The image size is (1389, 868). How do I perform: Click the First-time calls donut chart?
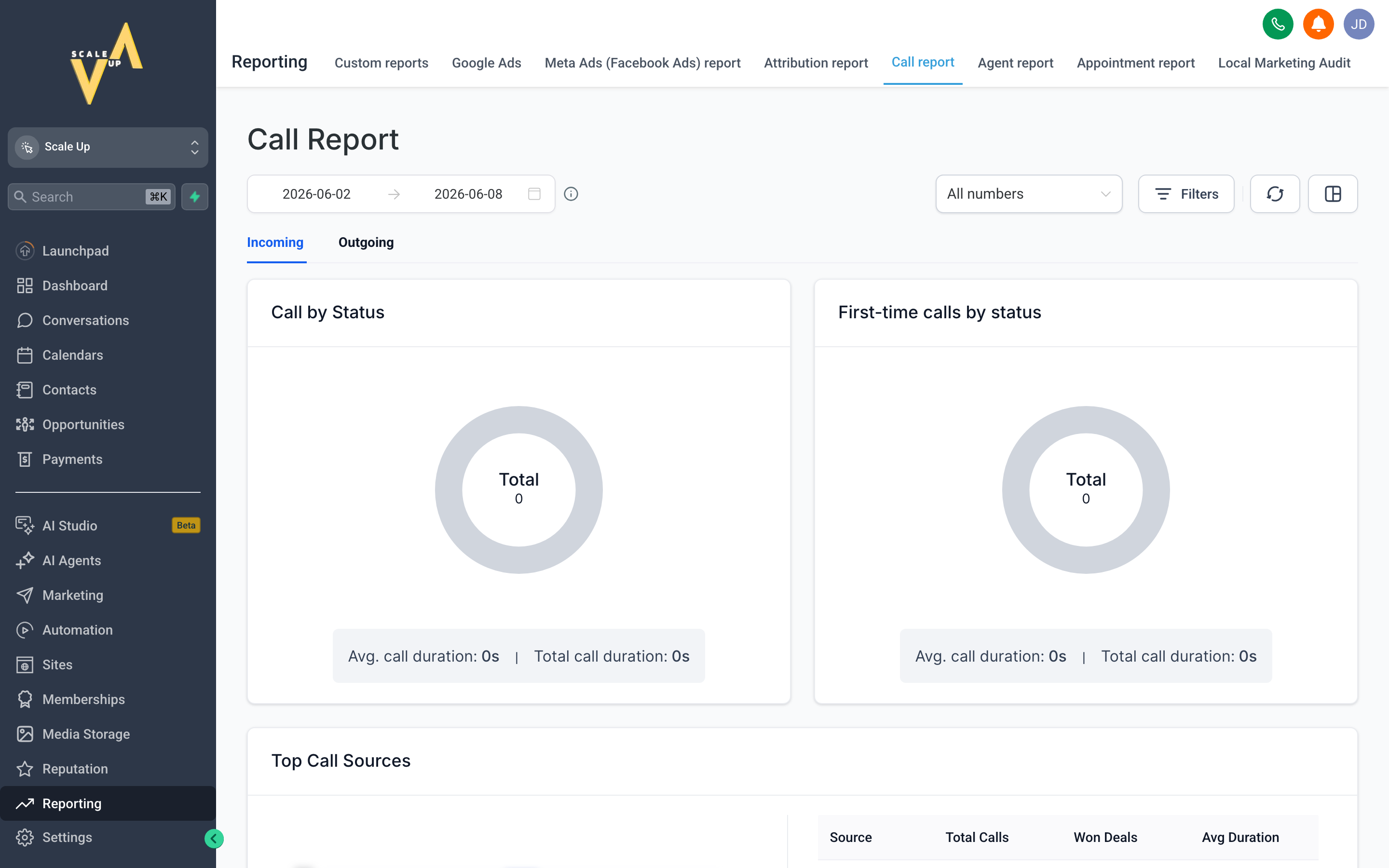1085,489
